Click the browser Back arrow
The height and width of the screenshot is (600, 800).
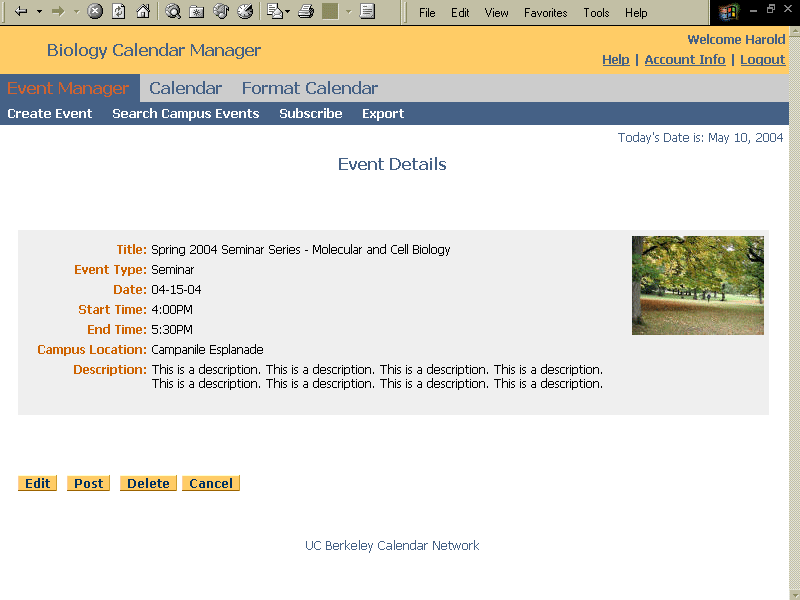coord(20,11)
